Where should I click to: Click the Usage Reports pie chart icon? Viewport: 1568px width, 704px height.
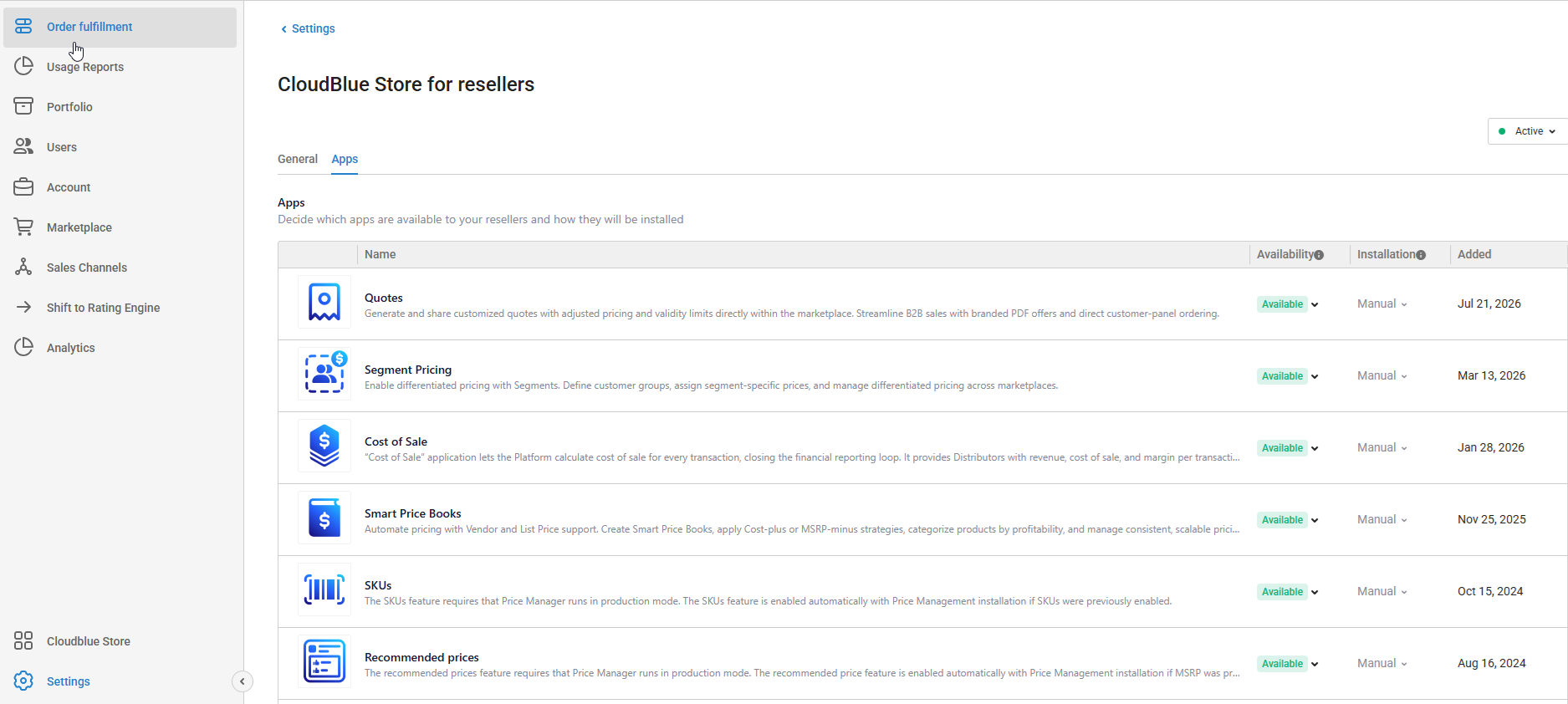coord(23,66)
